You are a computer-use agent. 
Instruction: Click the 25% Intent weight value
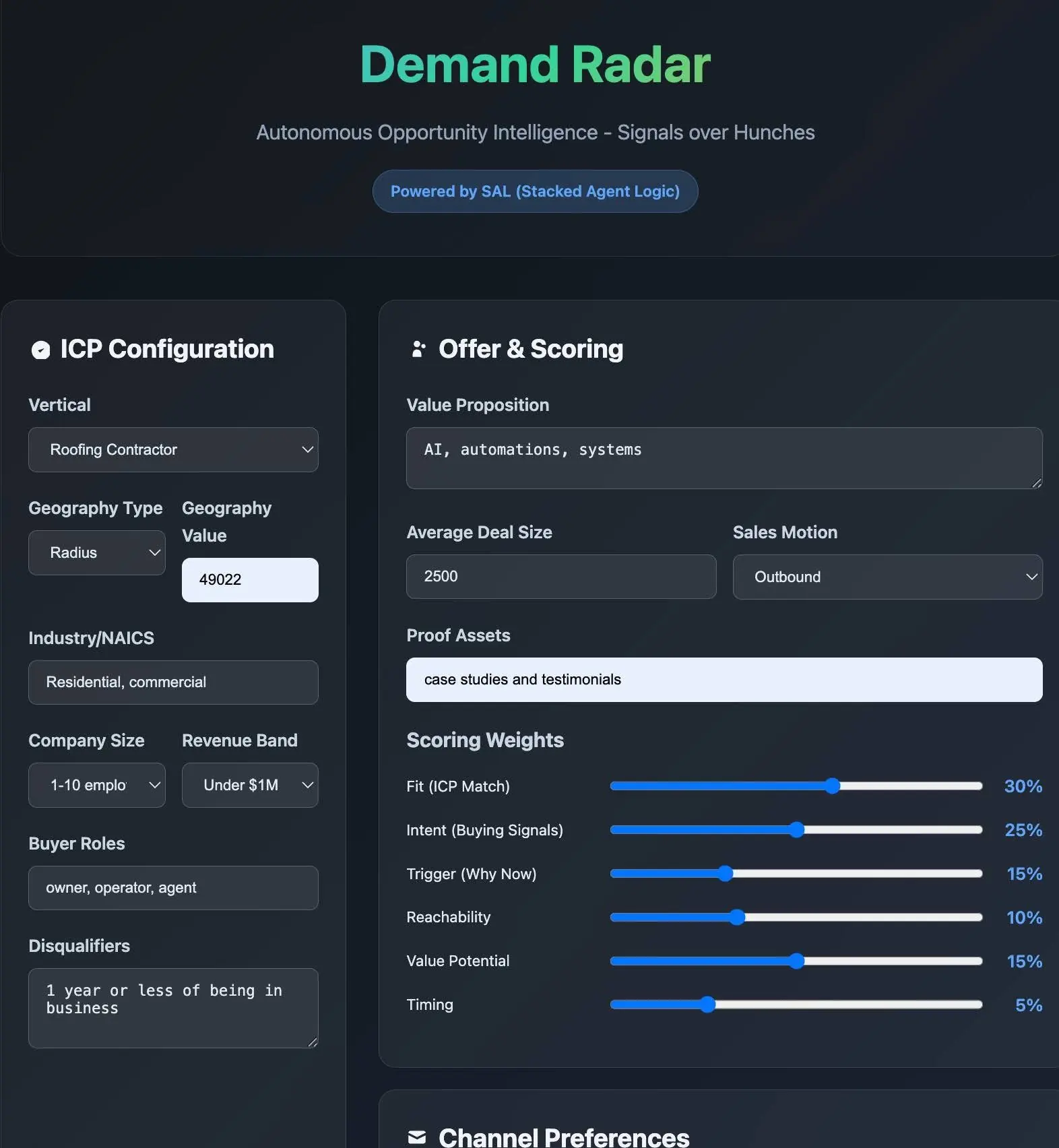pos(1023,830)
